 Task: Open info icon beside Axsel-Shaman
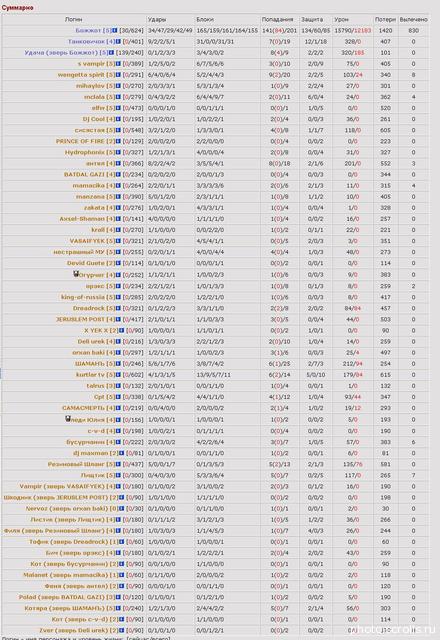(118, 219)
